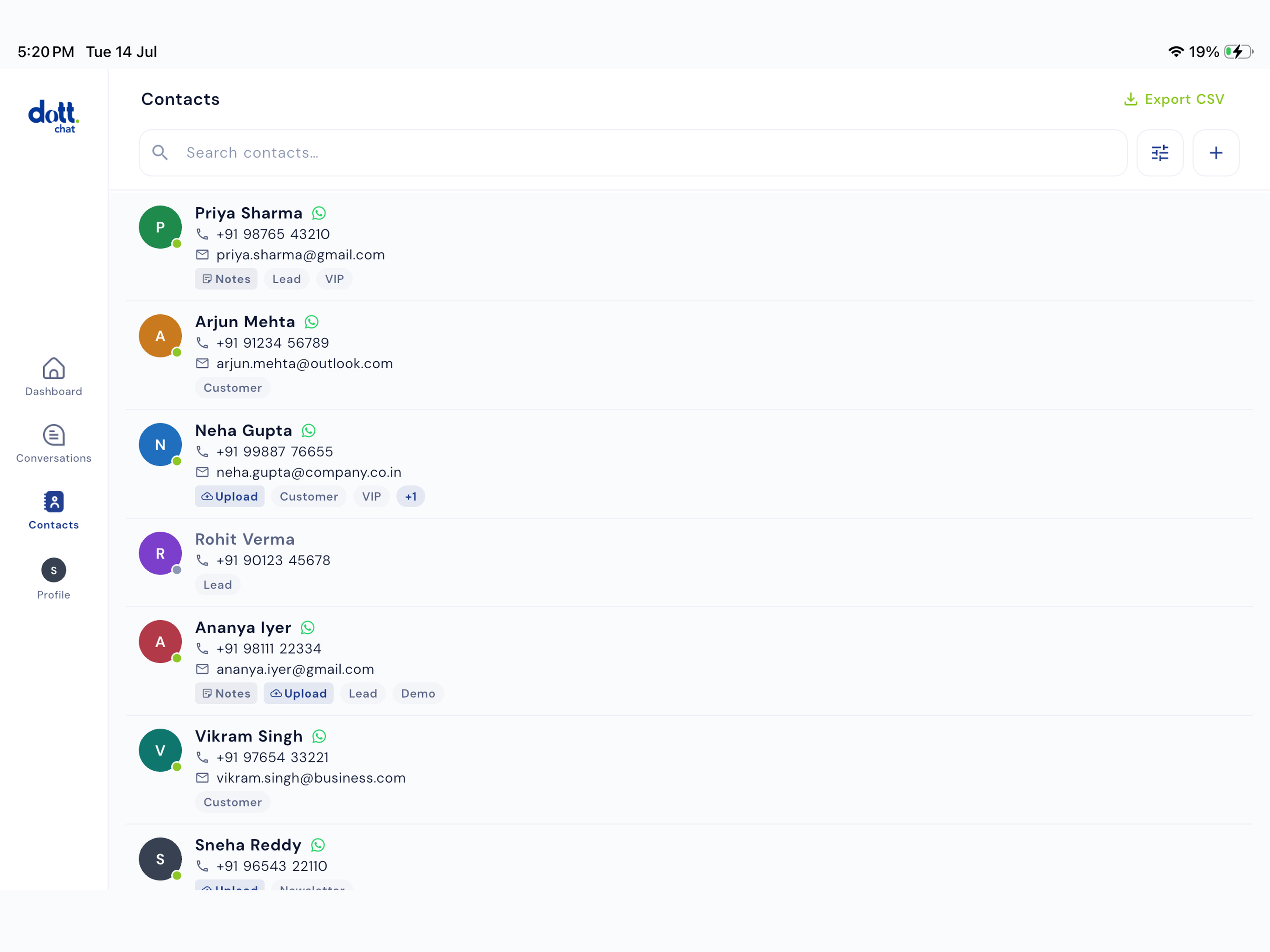Click phone number +91 99887 76655
This screenshot has height=952, width=1270.
coord(274,452)
